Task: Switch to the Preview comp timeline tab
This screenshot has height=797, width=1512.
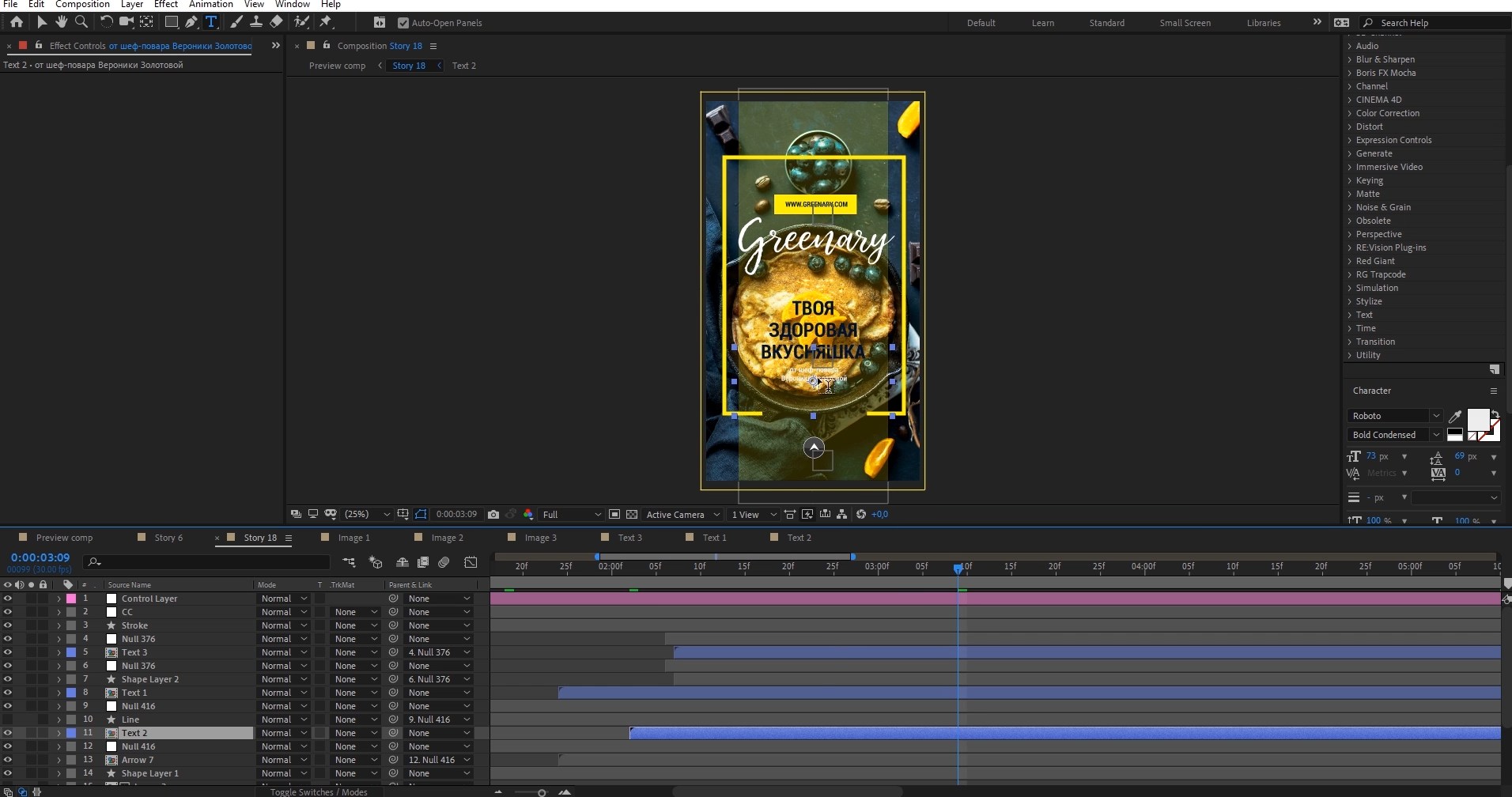Action: [x=64, y=538]
